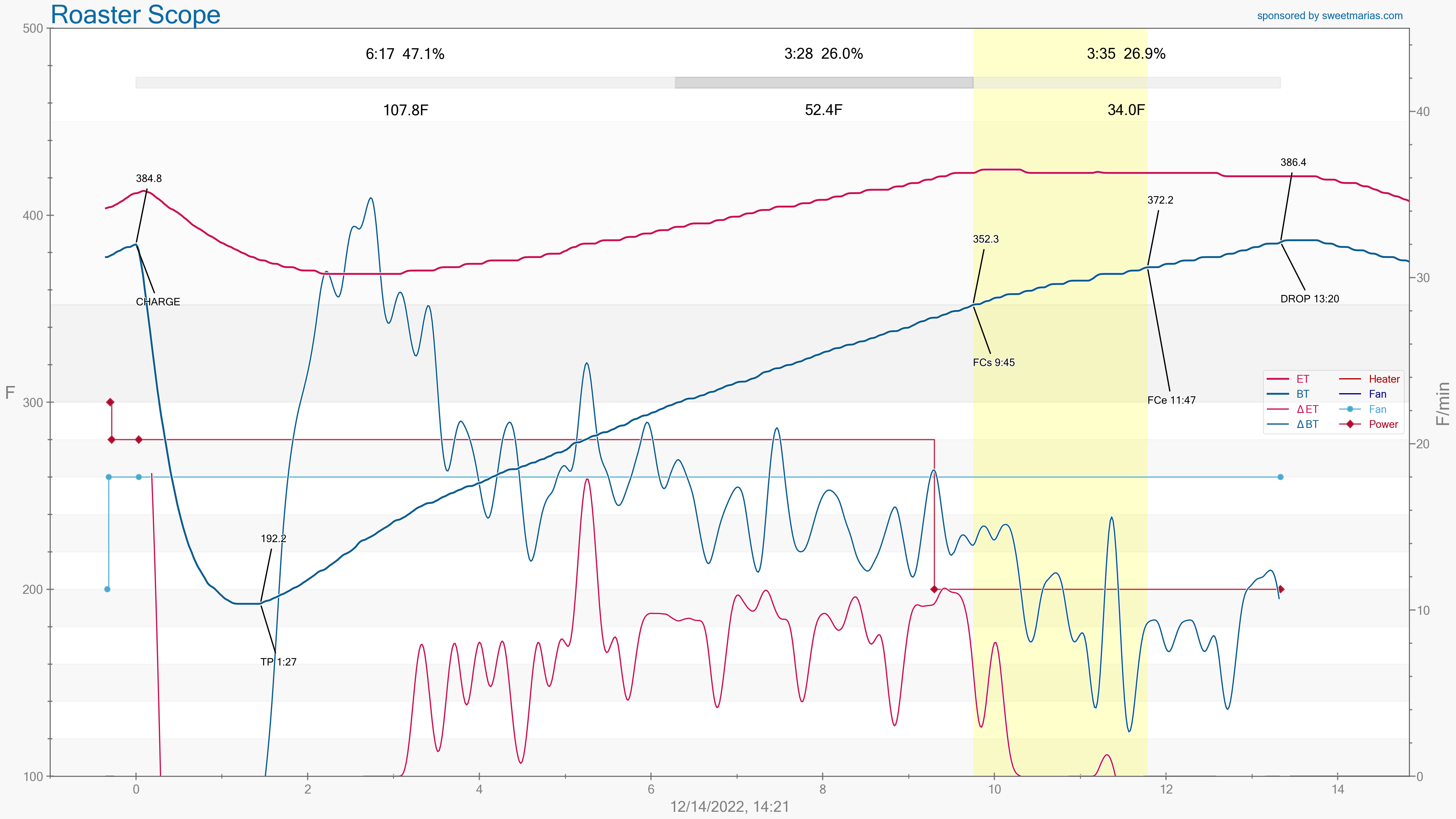Viewport: 1456px width, 819px height.
Task: Click the Roaster Scope title
Action: click(136, 15)
